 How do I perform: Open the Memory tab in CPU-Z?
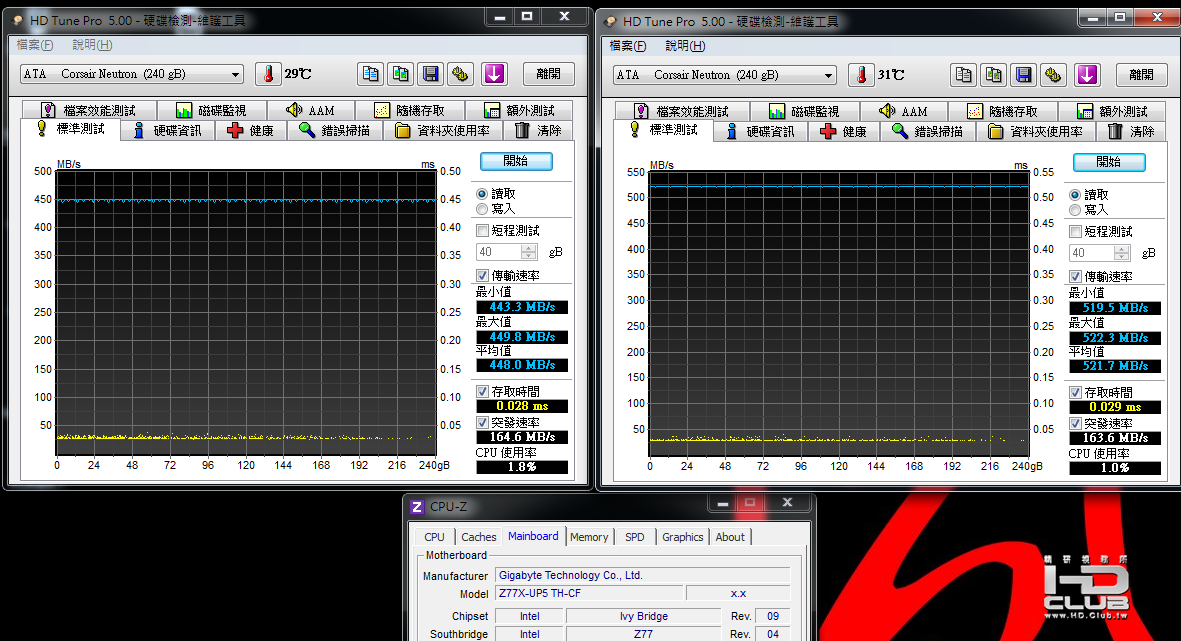pos(589,536)
